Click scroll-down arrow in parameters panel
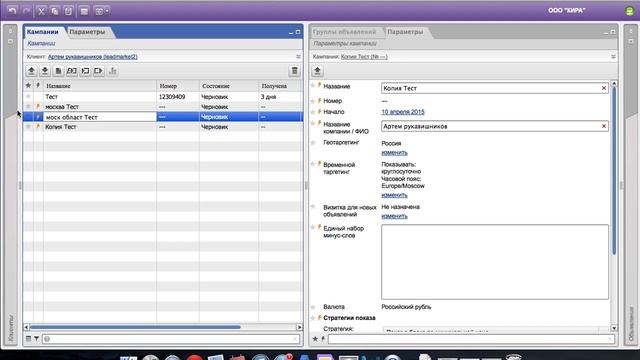The width and height of the screenshot is (640, 360). pyautogui.click(x=614, y=328)
